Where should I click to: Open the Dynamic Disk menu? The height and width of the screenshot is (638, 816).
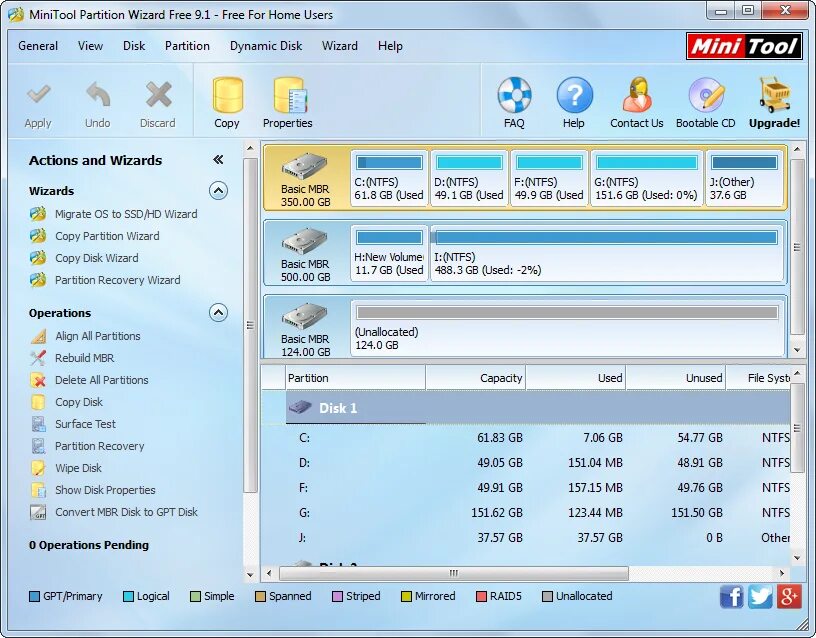266,46
